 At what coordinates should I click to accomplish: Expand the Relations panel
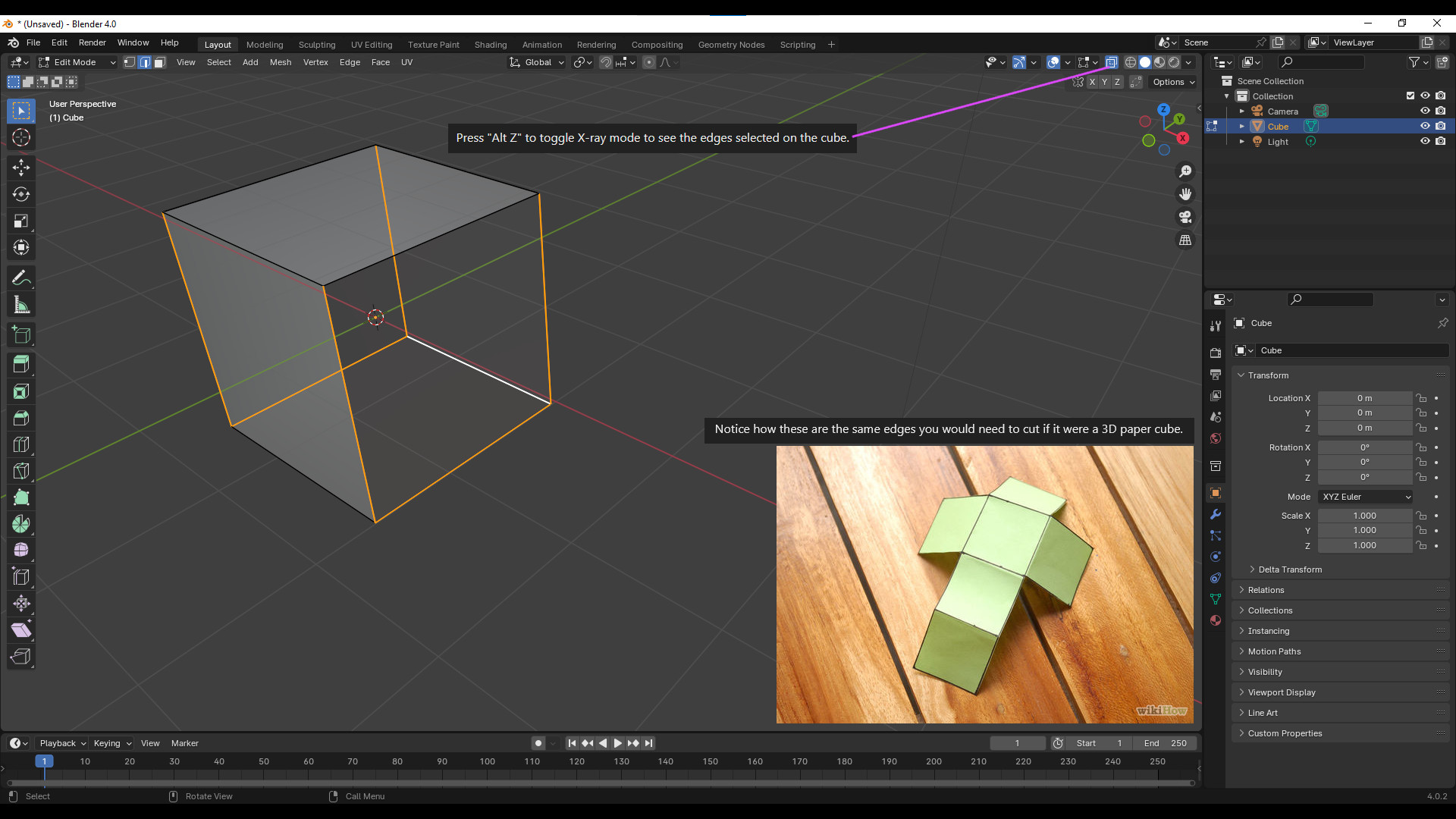tap(1266, 590)
